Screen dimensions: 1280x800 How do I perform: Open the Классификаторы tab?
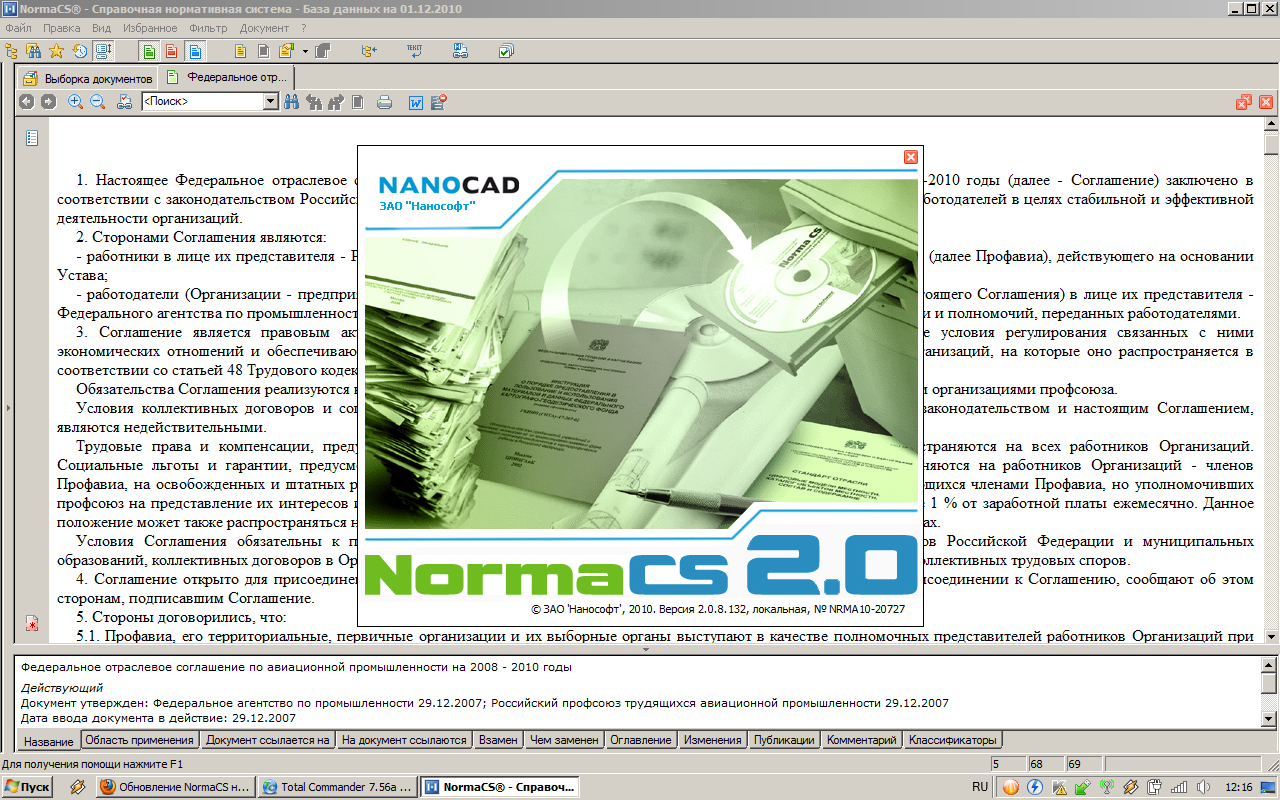[953, 740]
